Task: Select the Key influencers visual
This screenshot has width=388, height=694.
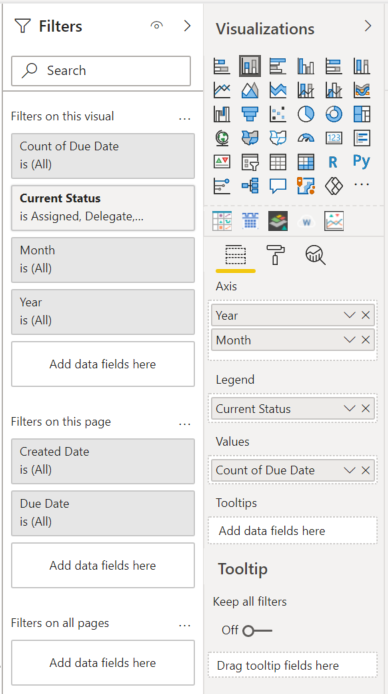Action: (x=222, y=186)
